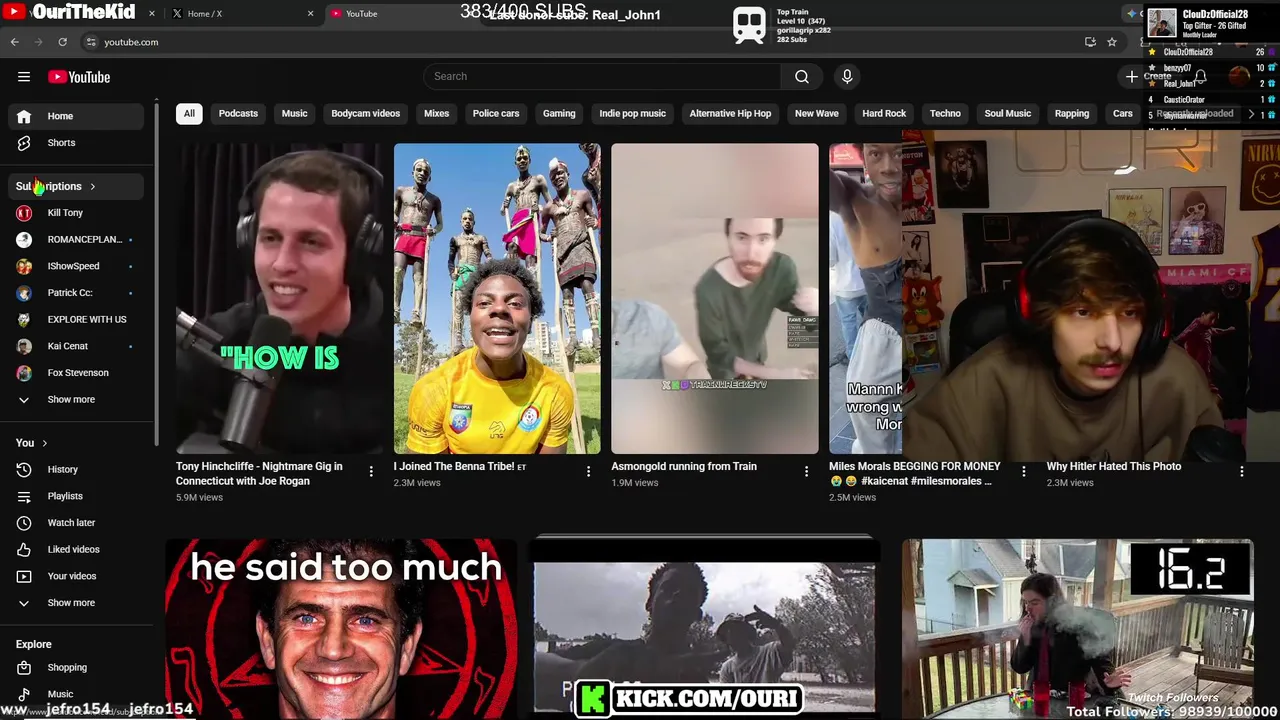Image resolution: width=1280 pixels, height=720 pixels.
Task: Open the History icon in sidebar
Action: [24, 469]
